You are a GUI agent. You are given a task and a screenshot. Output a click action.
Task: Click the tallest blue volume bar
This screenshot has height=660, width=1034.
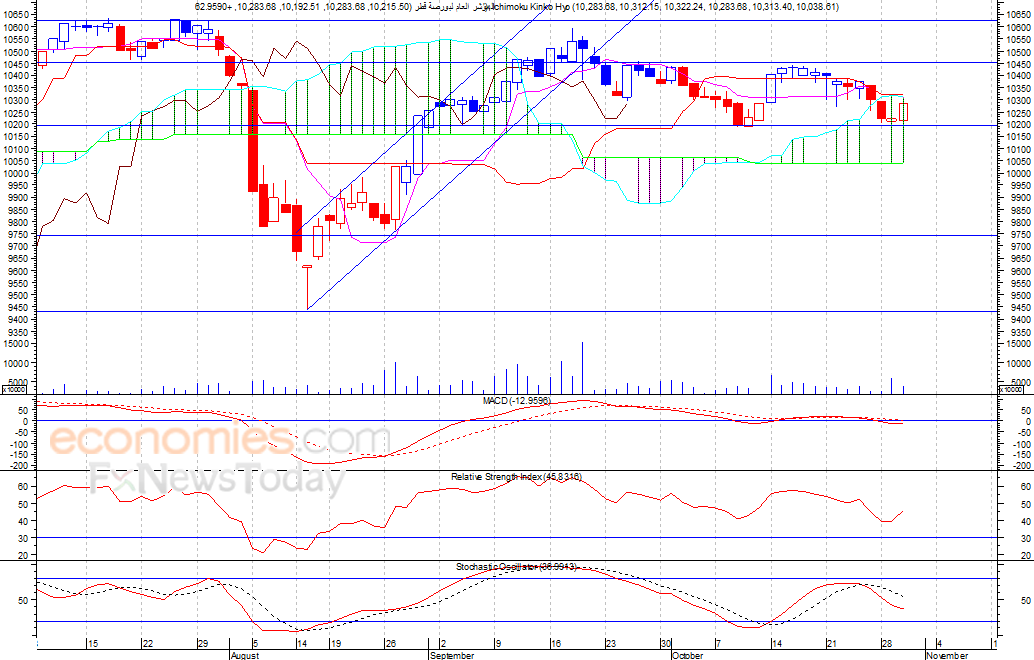(x=582, y=368)
